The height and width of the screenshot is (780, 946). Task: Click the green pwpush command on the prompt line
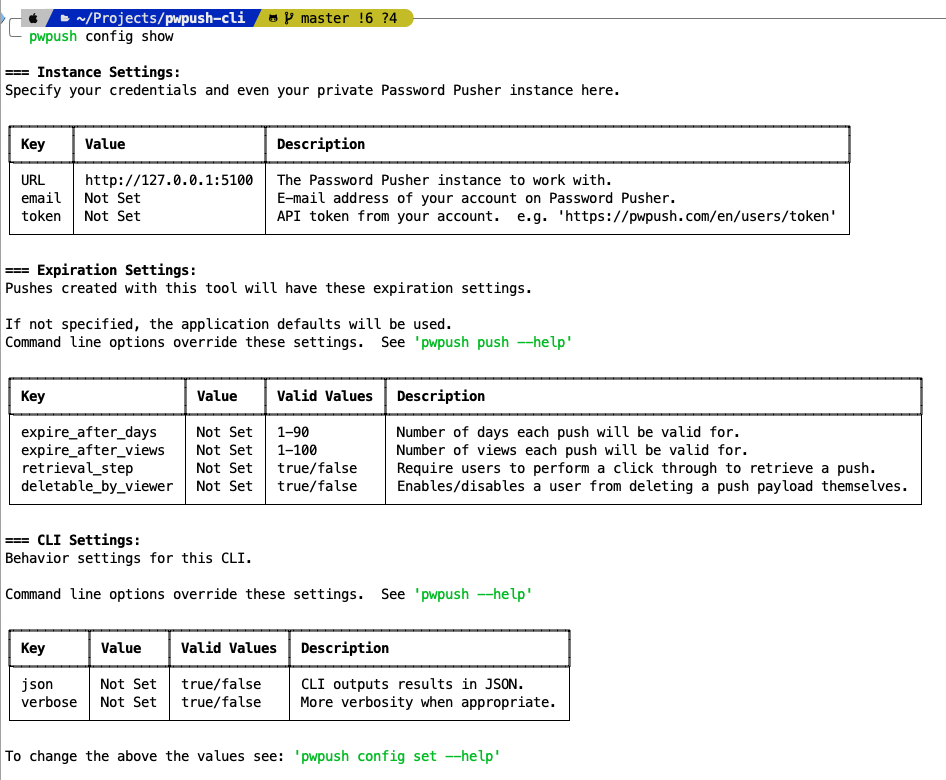(x=53, y=36)
